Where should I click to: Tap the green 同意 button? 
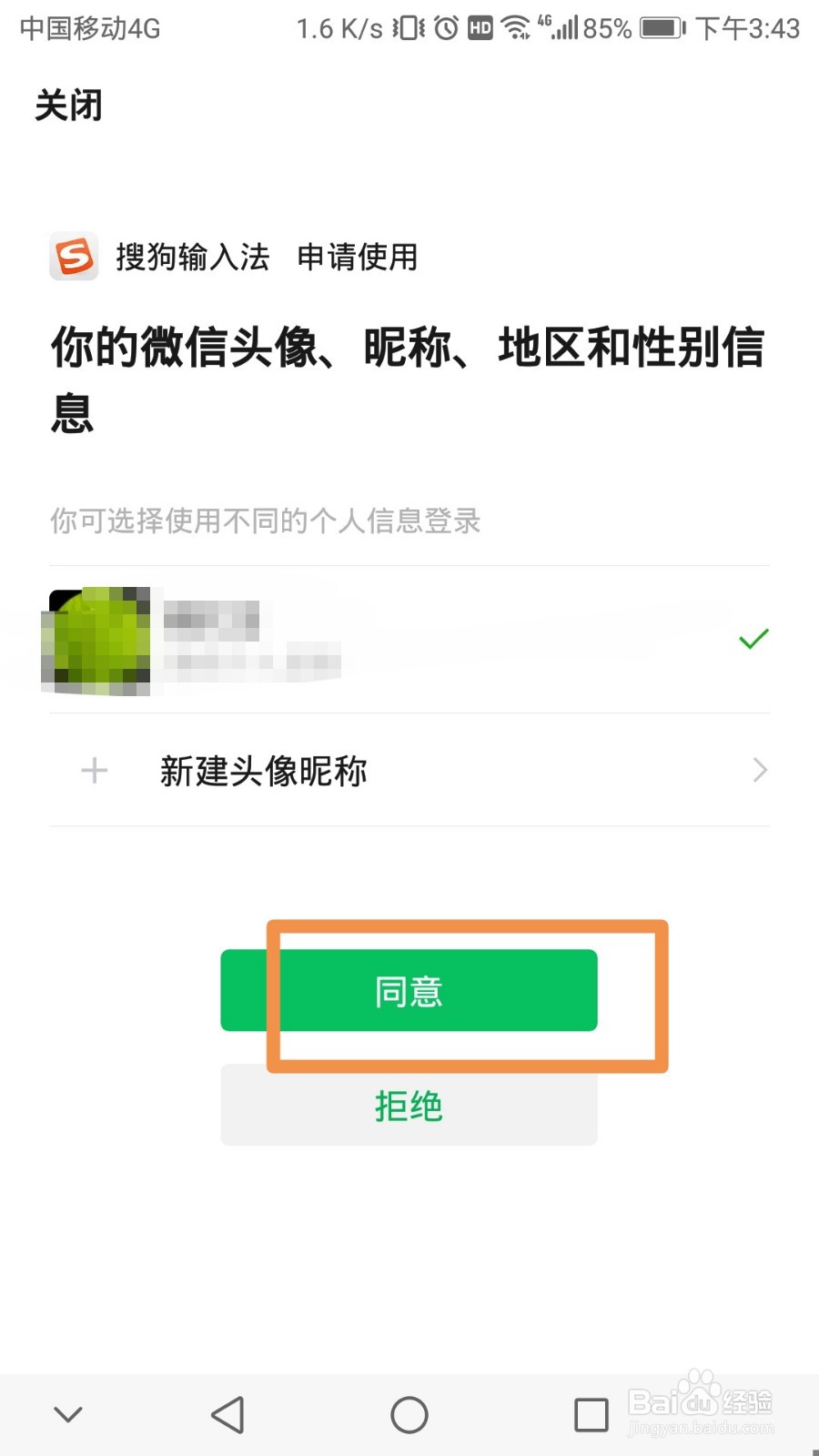click(x=409, y=990)
